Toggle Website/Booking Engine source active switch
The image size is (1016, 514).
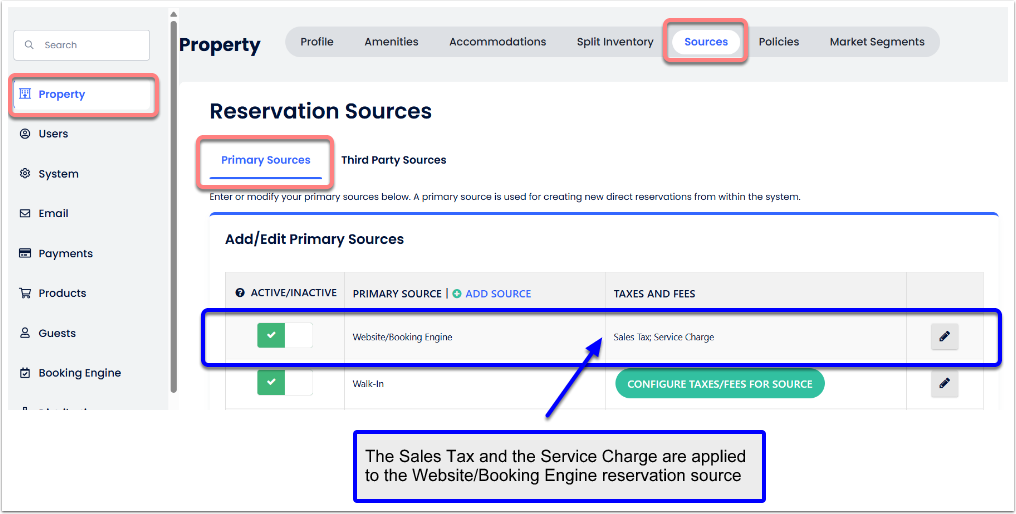285,336
